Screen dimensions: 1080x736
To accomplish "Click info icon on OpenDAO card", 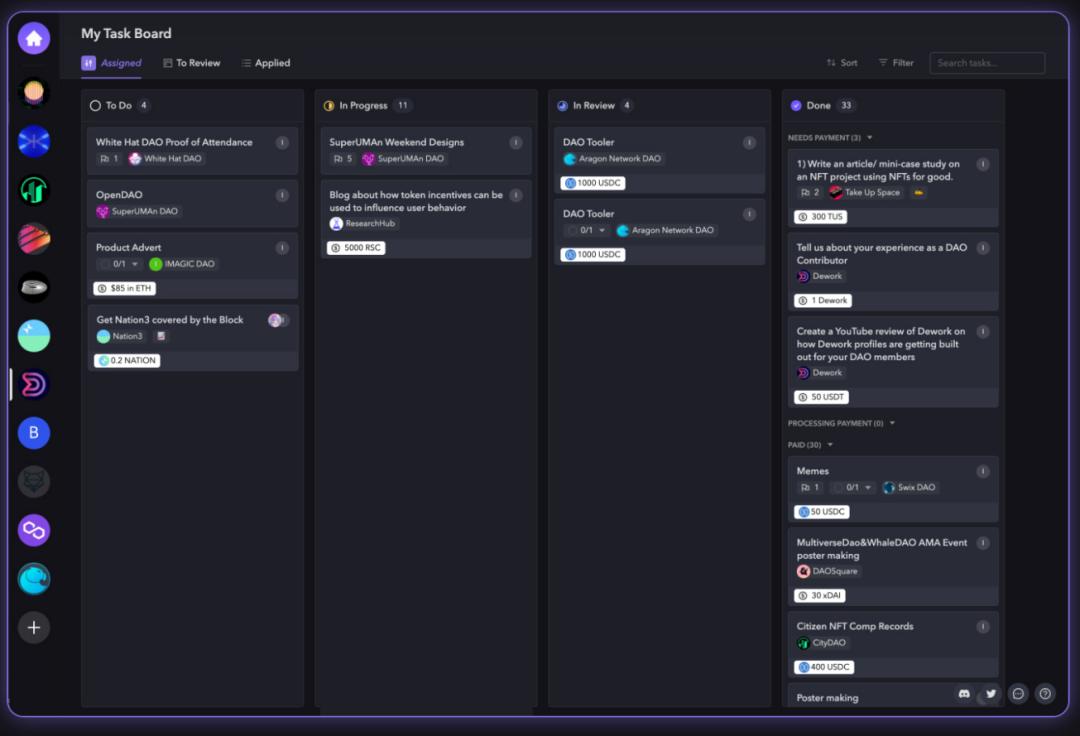I will tap(282, 195).
